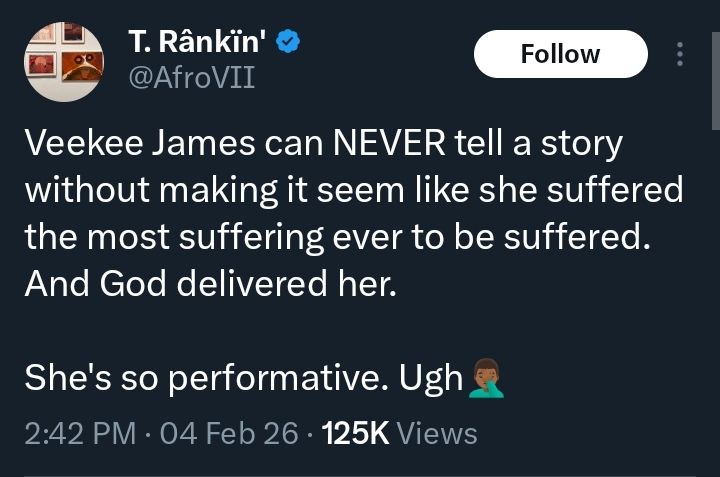This screenshot has height=477, width=720.
Task: Open the @AfroVII handle link
Action: coord(191,75)
